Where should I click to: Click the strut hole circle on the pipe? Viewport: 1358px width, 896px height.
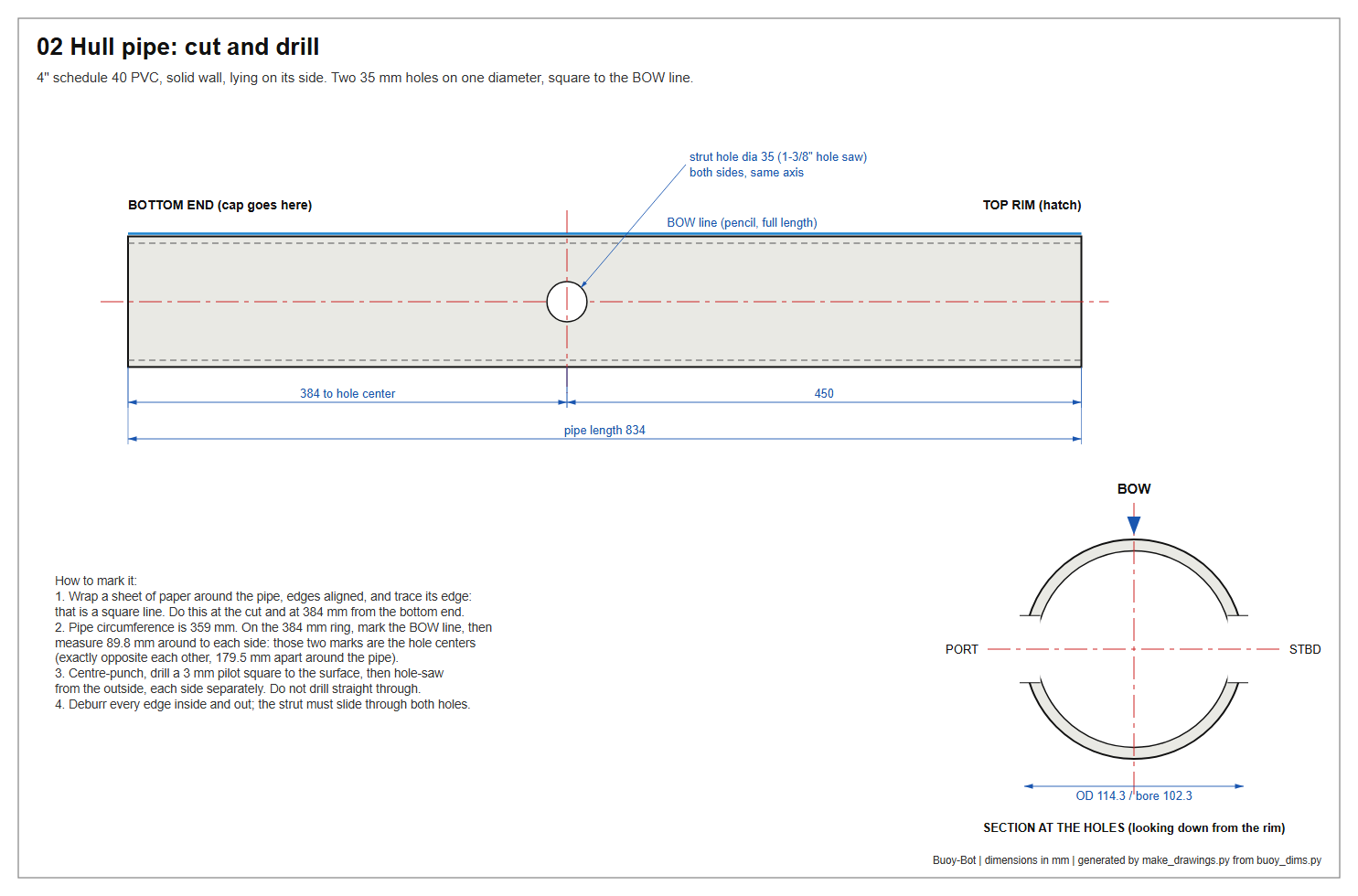567,302
